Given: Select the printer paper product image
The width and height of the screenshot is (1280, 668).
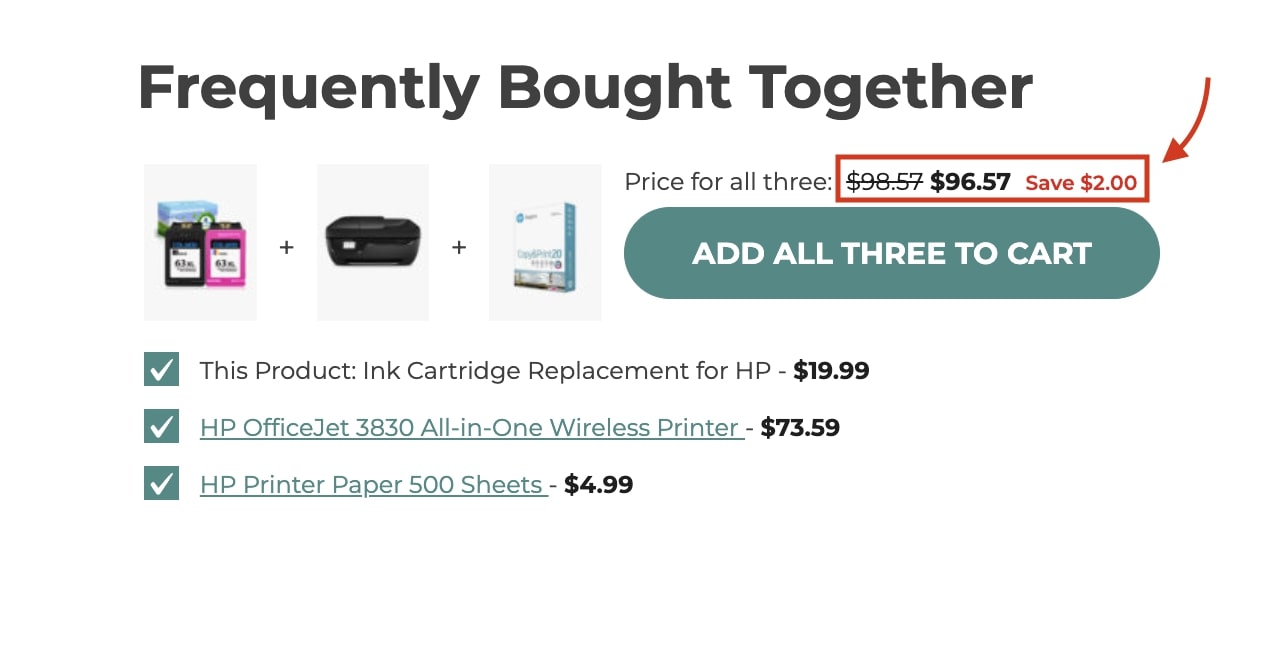Looking at the screenshot, I should point(545,243).
